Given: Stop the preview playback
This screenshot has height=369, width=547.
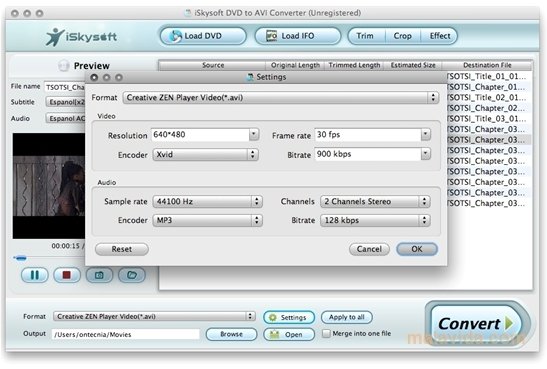Looking at the screenshot, I should tap(67, 275).
